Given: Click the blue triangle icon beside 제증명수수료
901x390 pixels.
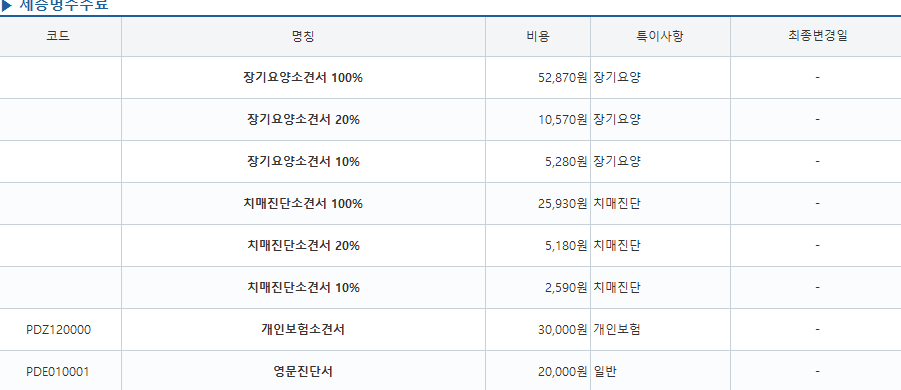Looking at the screenshot, I should click(7, 6).
